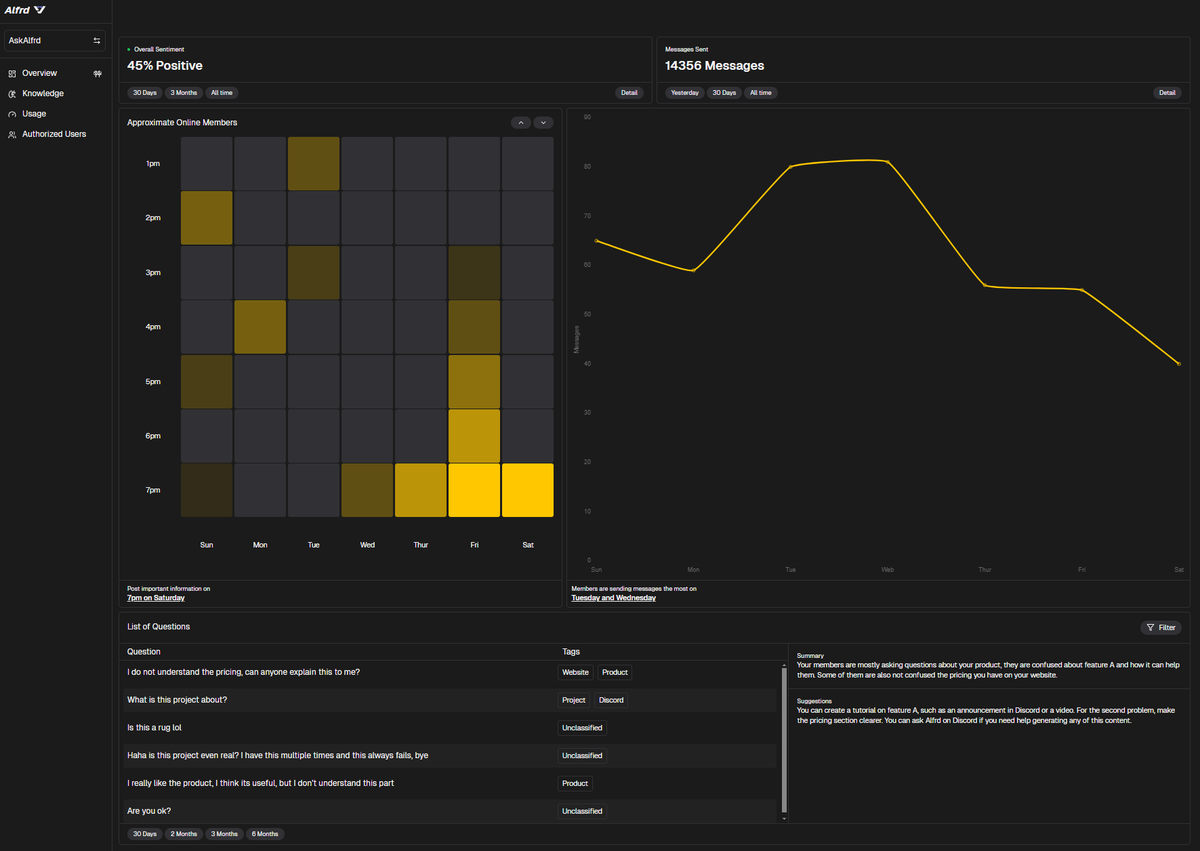Screen dimensions: 1200x851
Task: Click the Thursday data point on line chart
Action: click(x=985, y=285)
